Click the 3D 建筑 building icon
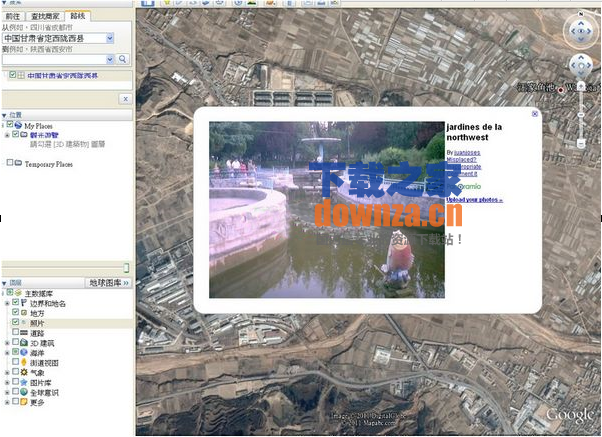The height and width of the screenshot is (437, 602). (24, 342)
